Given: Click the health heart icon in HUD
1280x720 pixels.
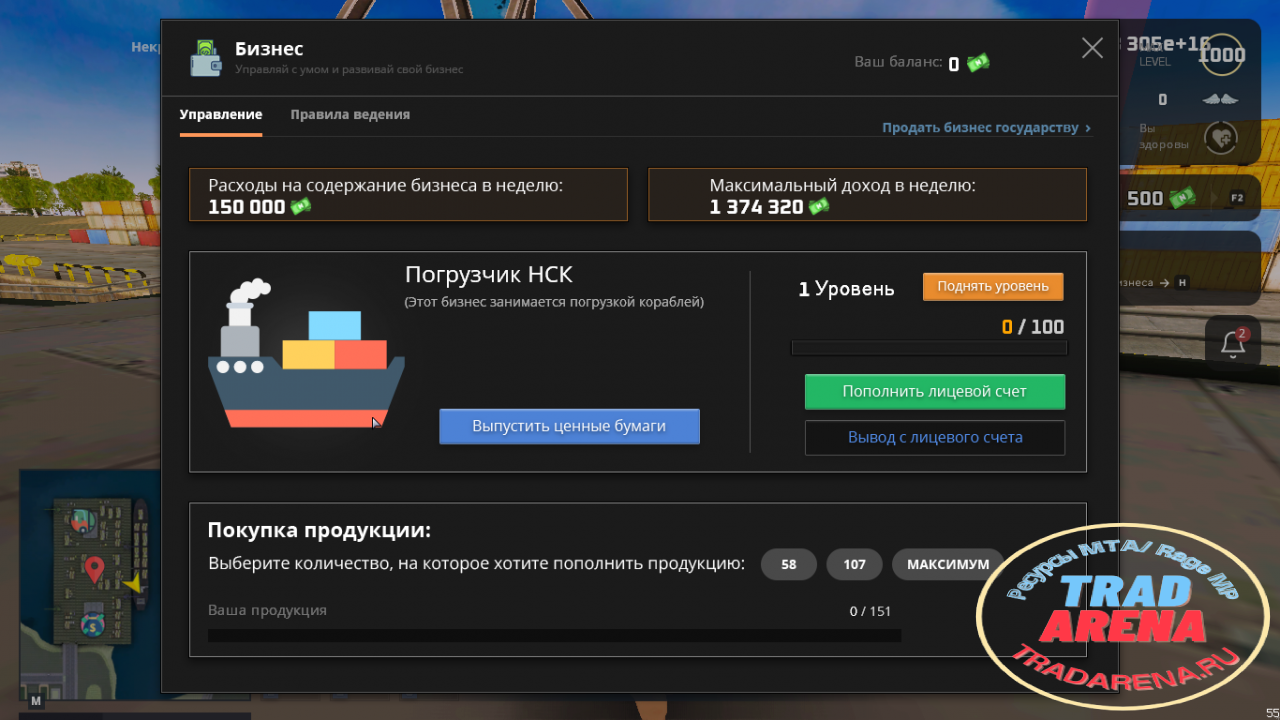Looking at the screenshot, I should 1221,137.
